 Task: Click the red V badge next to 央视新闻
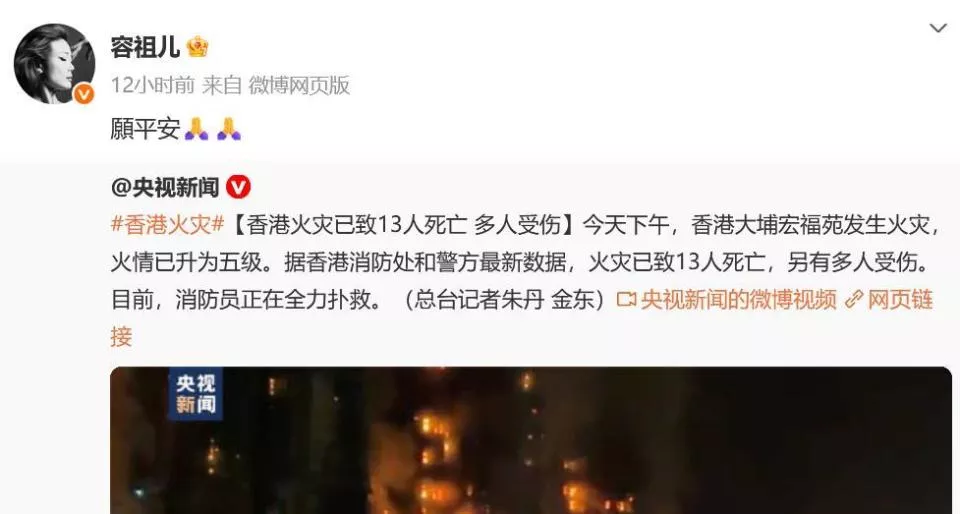click(x=238, y=187)
